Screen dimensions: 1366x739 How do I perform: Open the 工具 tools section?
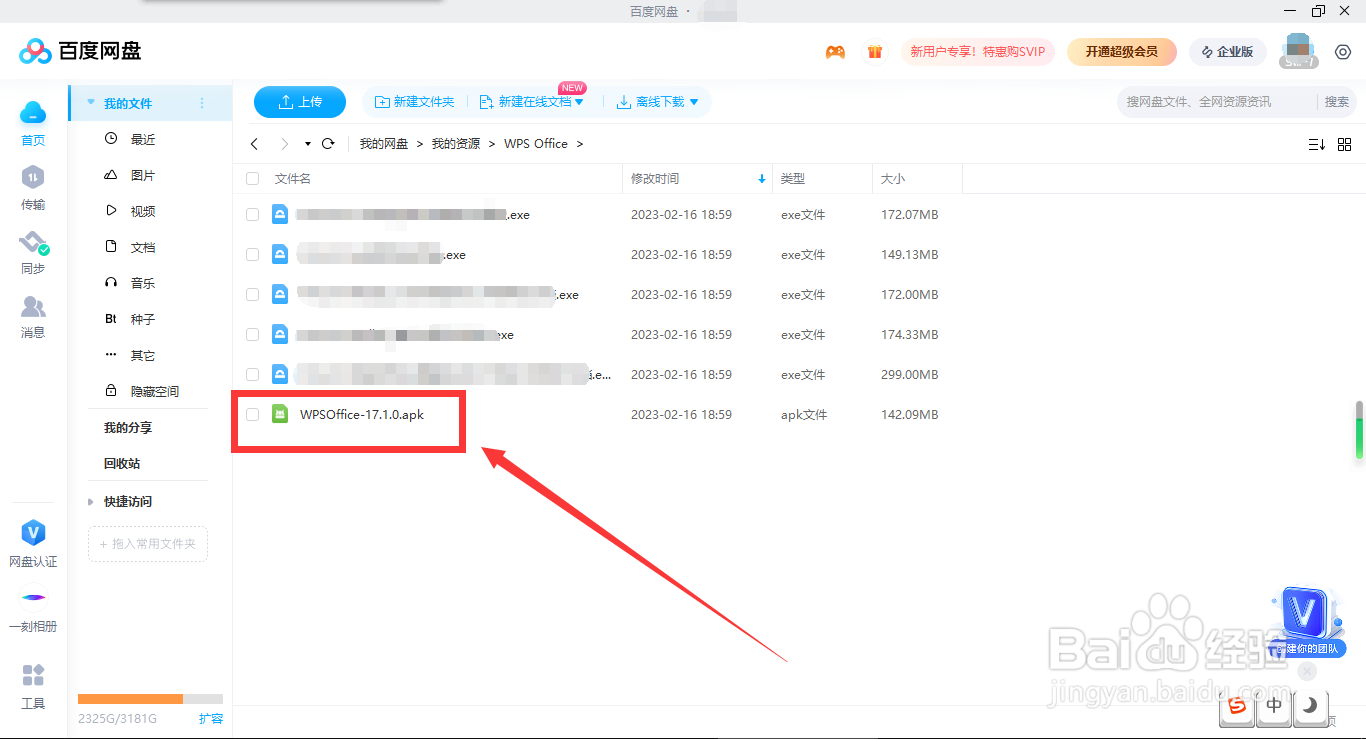point(33,686)
